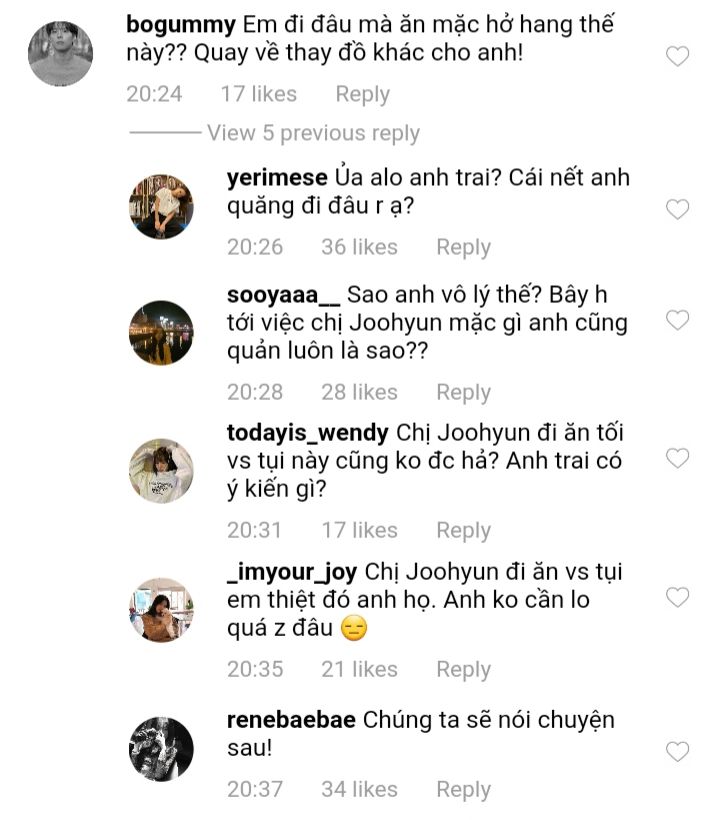Open the username link todayis_wendy
This screenshot has height=820, width=720.
(308, 433)
